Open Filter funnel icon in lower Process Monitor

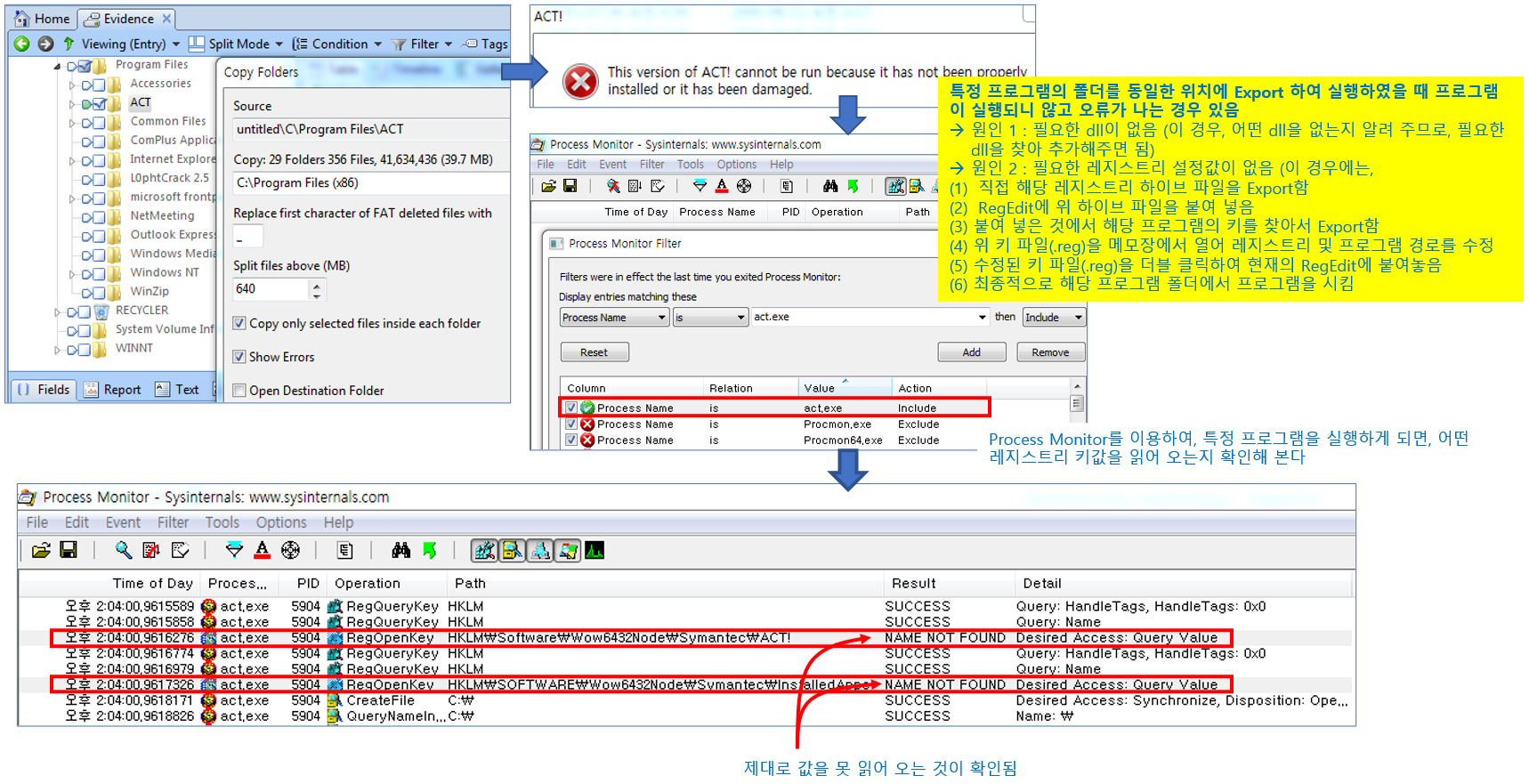234,551
